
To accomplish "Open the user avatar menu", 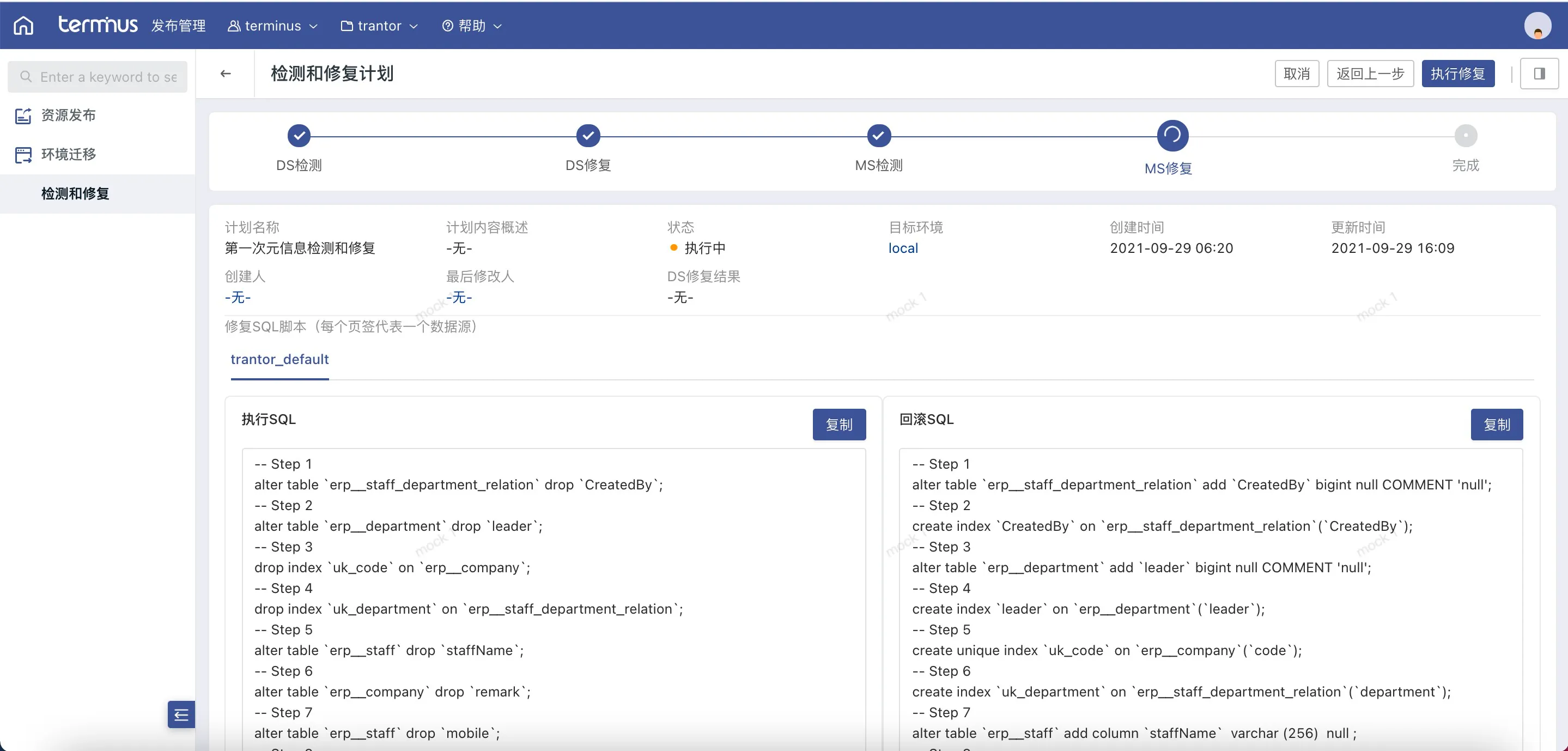I will 1537,26.
